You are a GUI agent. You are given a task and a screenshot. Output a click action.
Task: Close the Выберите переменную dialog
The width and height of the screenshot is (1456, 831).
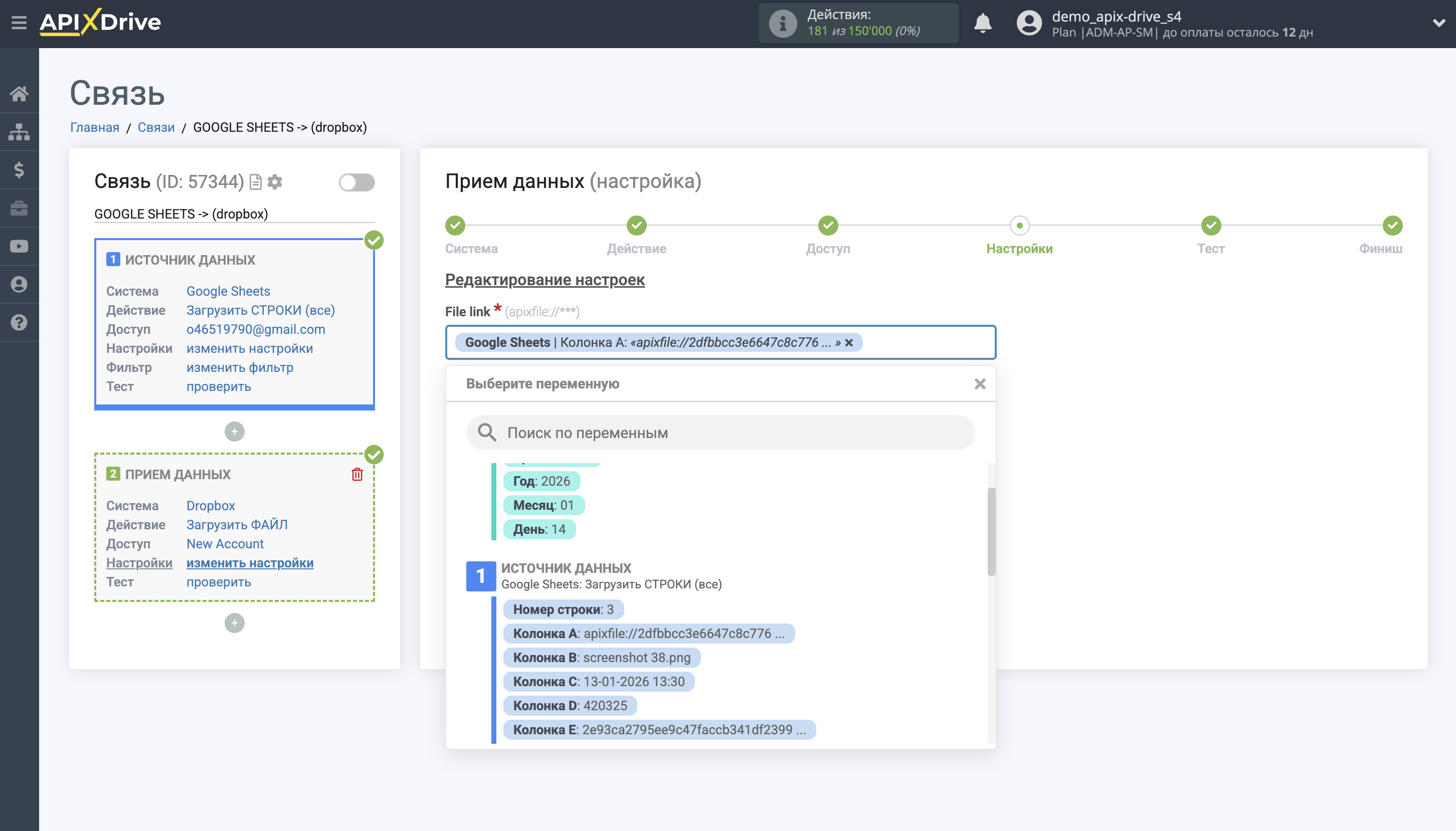(981, 383)
